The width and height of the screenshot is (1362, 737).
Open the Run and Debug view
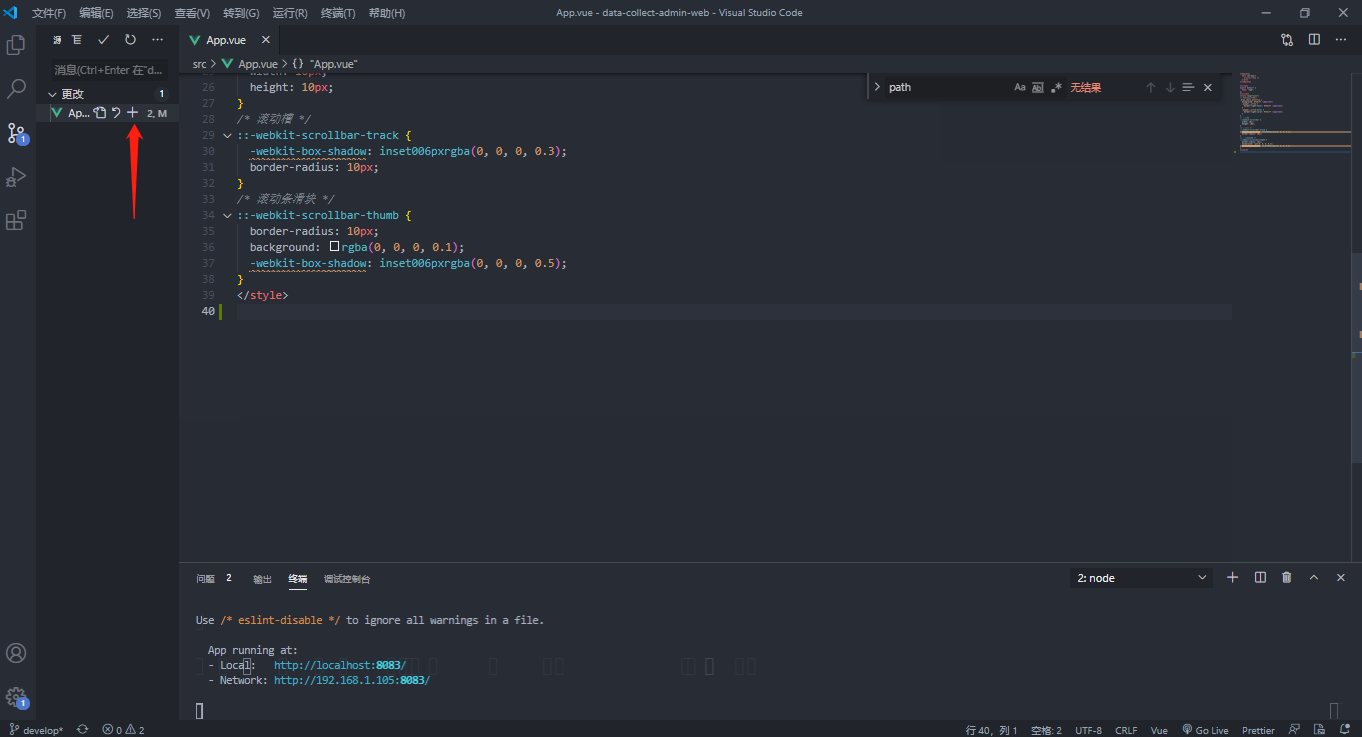tap(16, 177)
